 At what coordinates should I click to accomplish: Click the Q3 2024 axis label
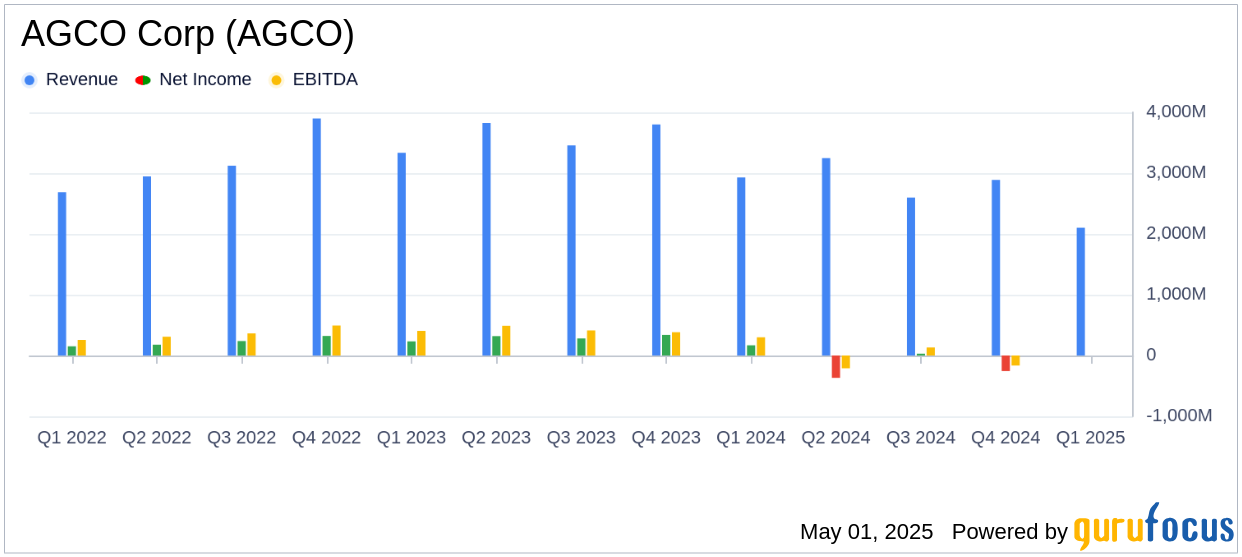click(921, 438)
